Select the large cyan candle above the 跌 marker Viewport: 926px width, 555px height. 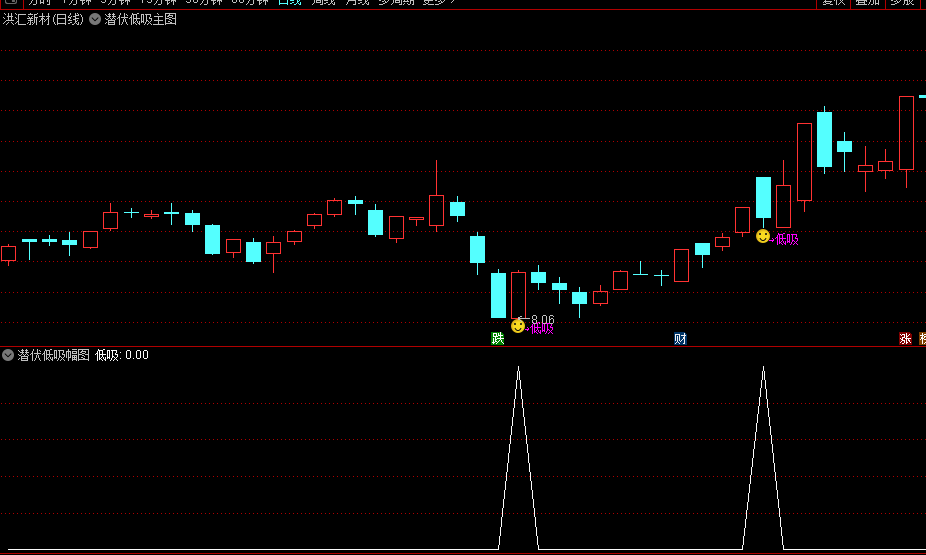click(498, 295)
